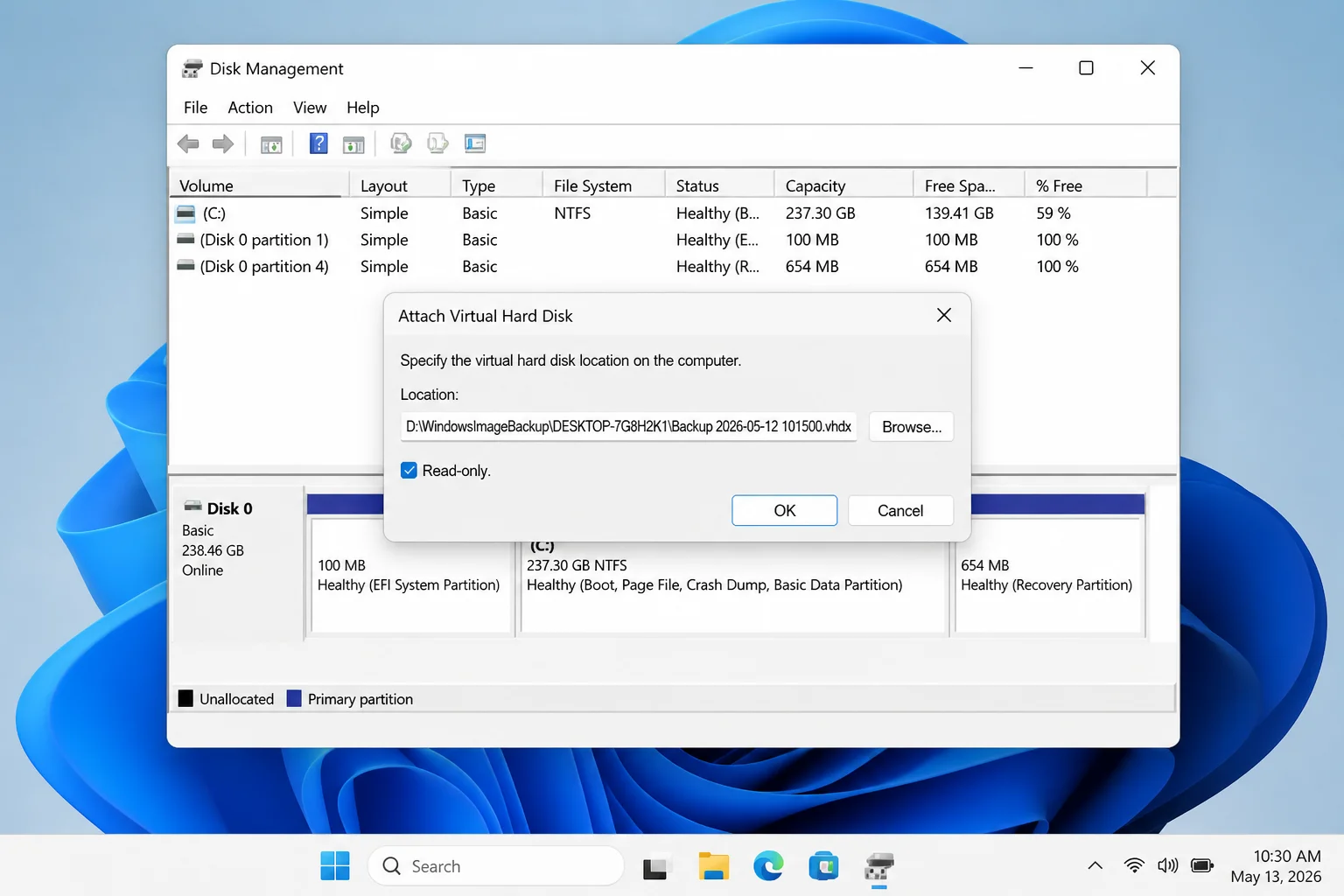Image resolution: width=1344 pixels, height=896 pixels.
Task: Sort by the Layout column header
Action: (x=400, y=185)
